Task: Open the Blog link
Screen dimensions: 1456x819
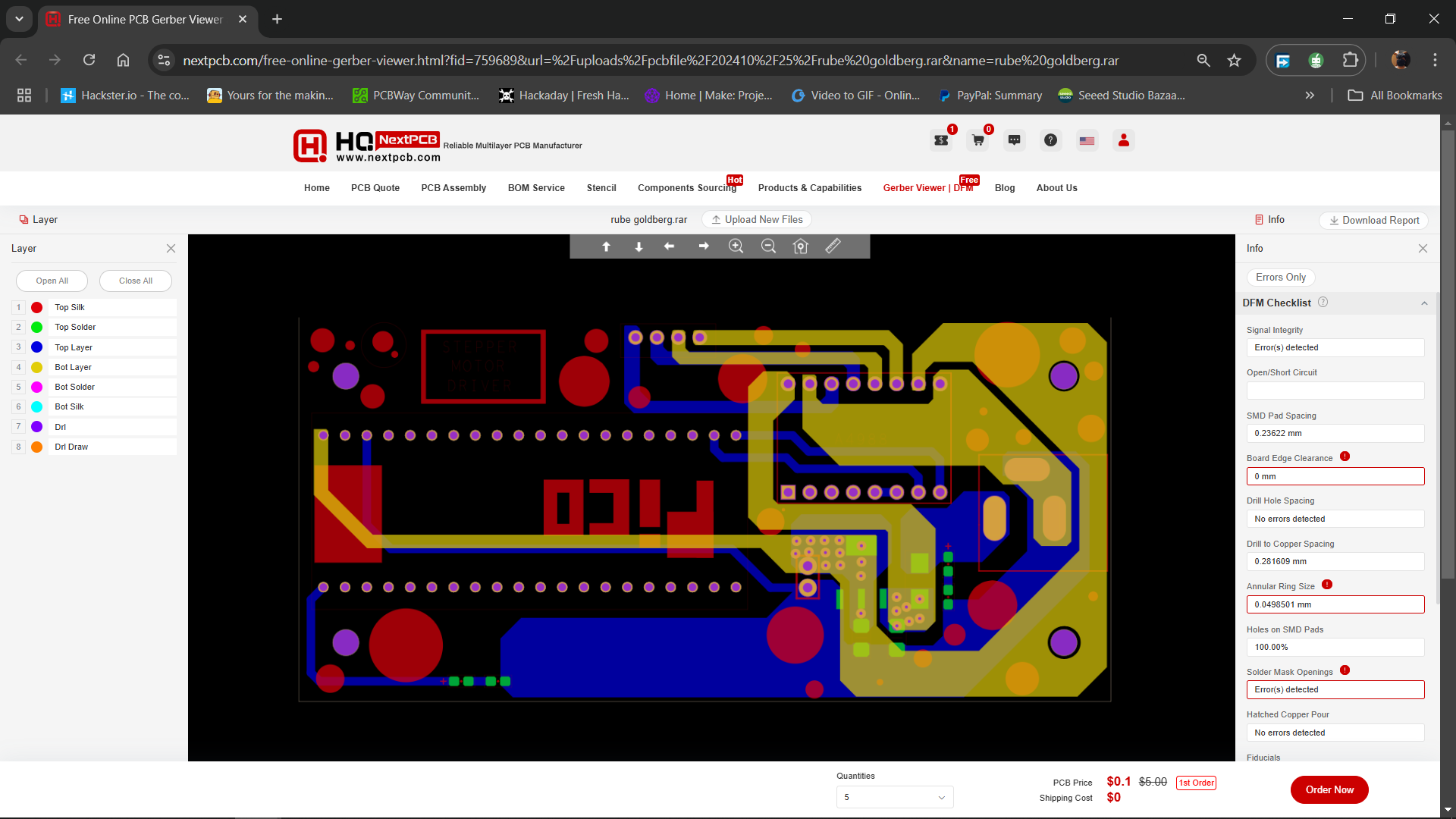Action: pos(1004,188)
